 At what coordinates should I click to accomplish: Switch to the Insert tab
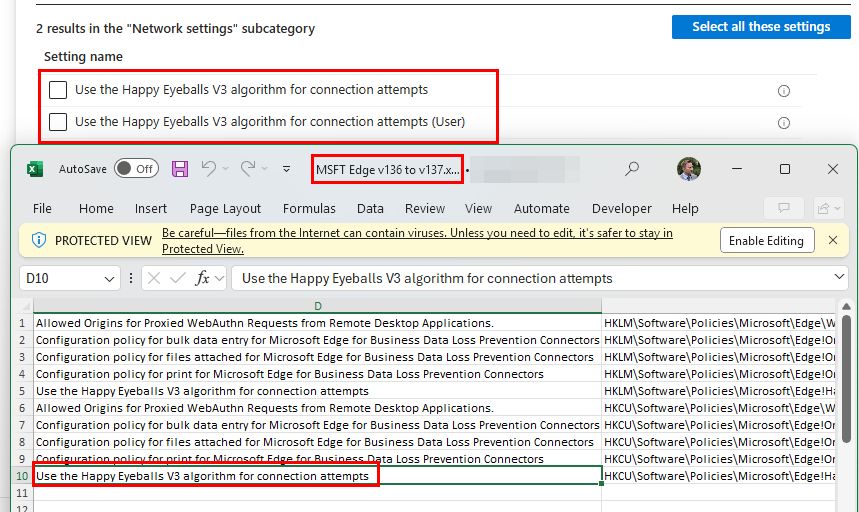151,209
